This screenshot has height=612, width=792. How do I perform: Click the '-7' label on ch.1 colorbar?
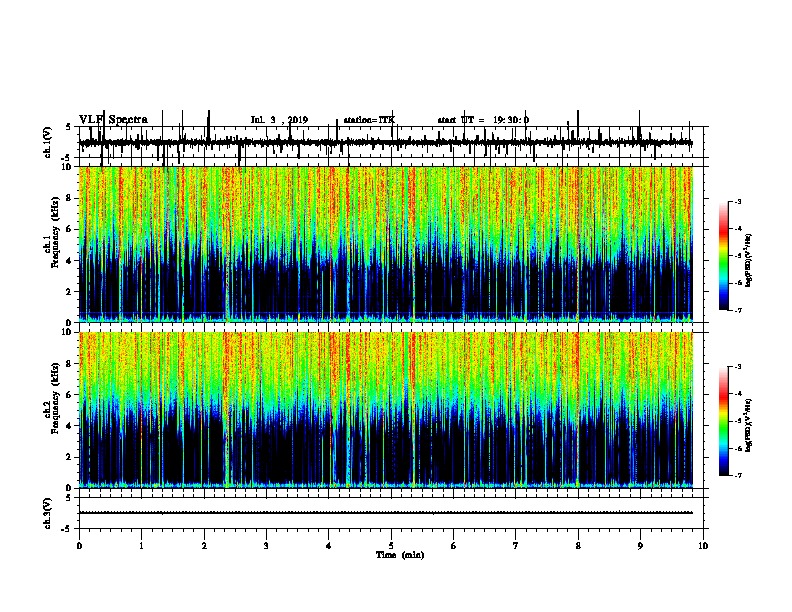(738, 310)
